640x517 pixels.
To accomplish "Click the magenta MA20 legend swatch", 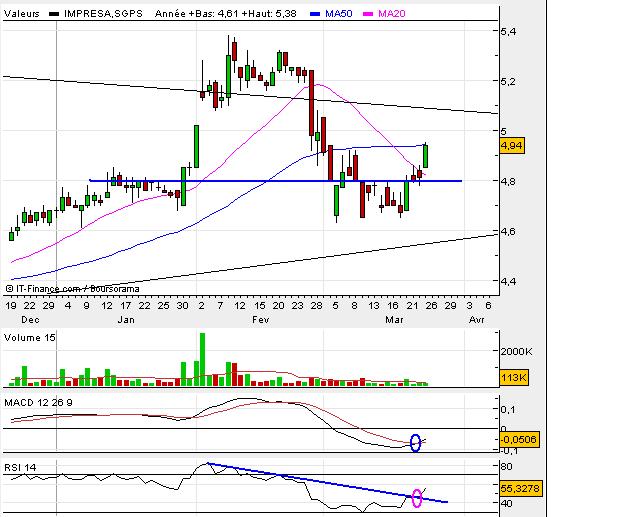I will (x=368, y=14).
